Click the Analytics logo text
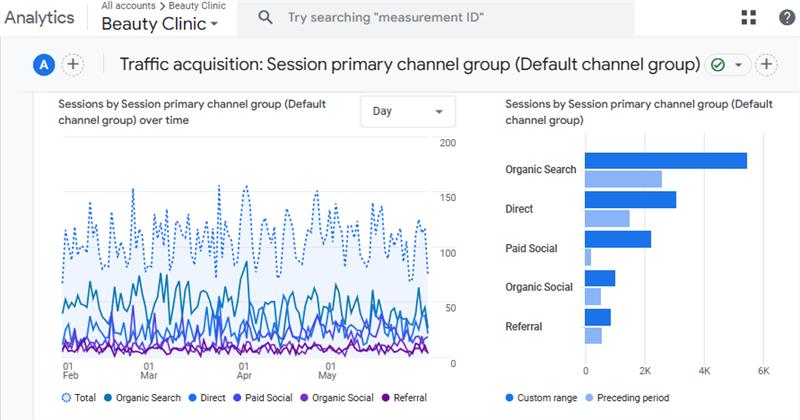 [x=40, y=17]
